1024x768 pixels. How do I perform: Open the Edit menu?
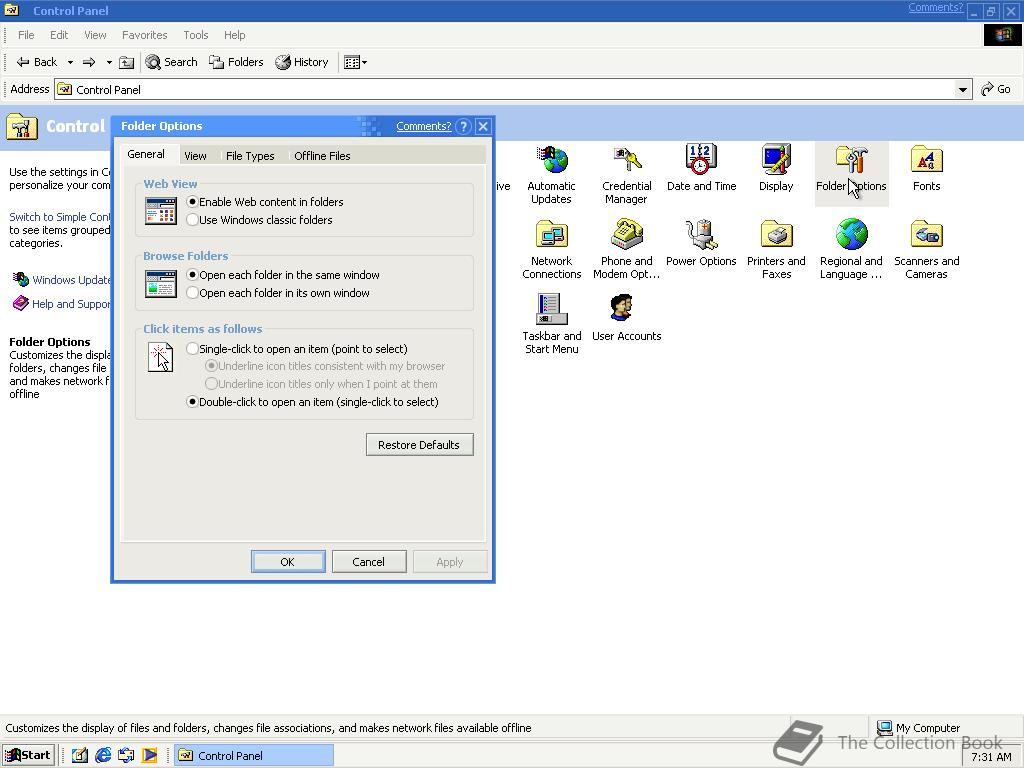59,35
